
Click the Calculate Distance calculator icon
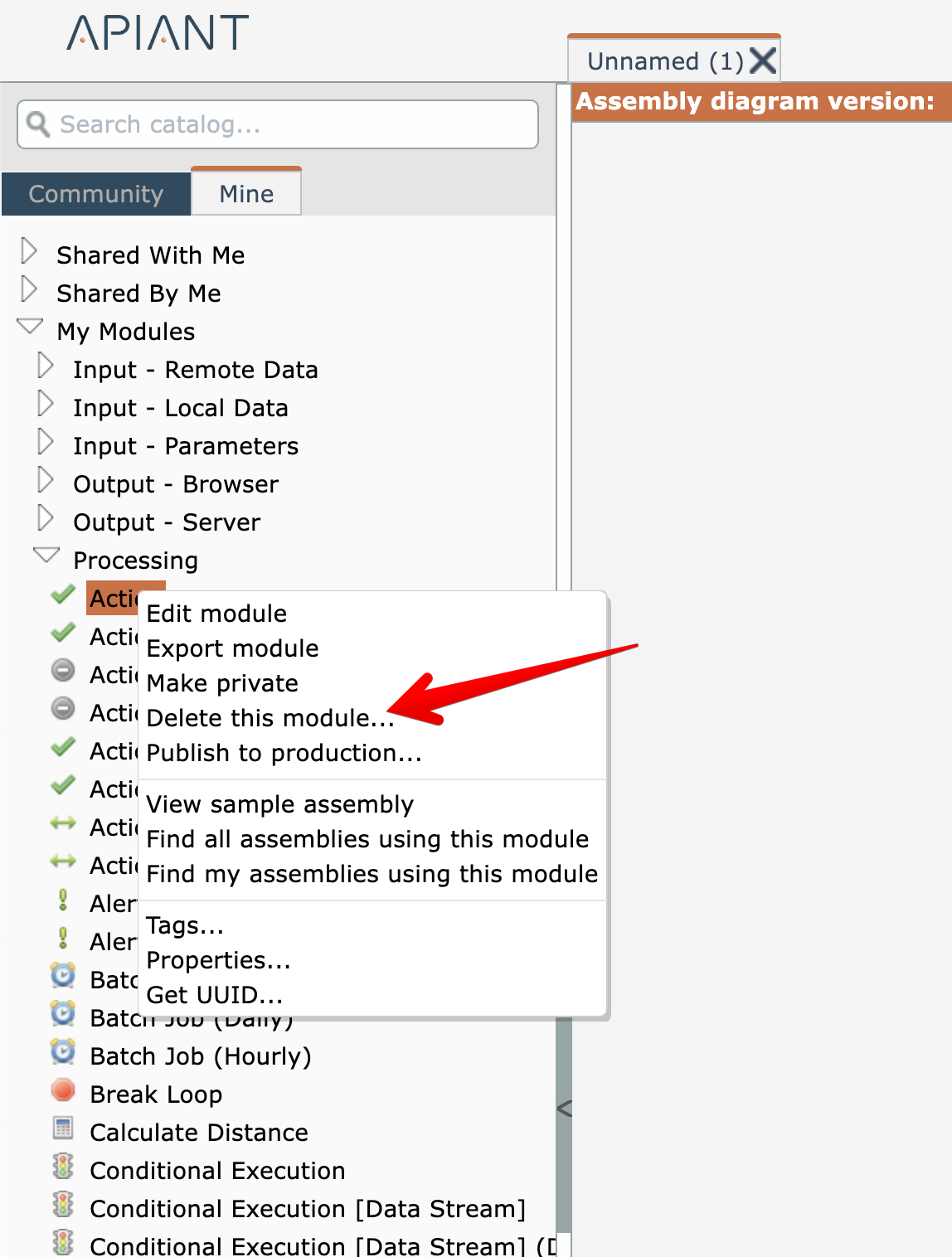63,1129
